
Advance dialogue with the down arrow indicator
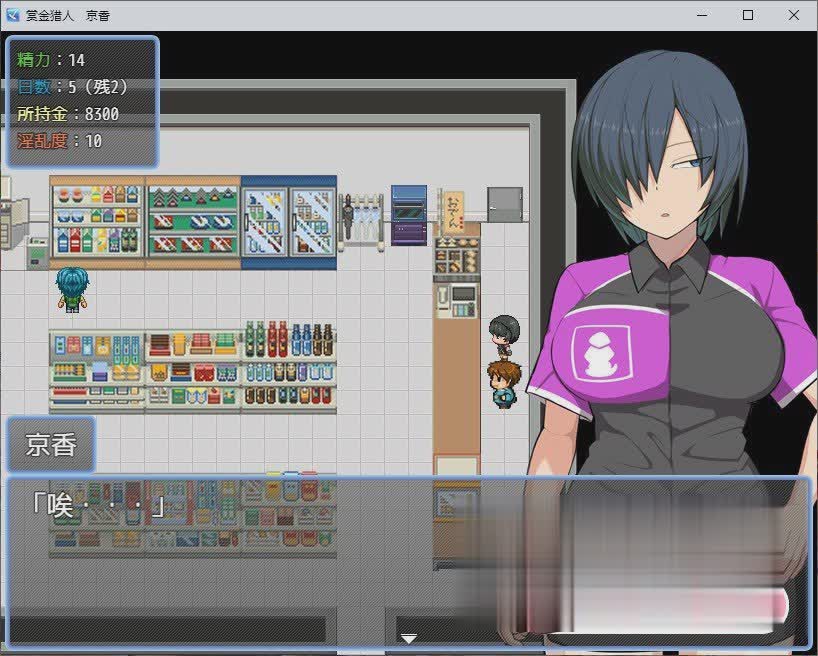(408, 637)
